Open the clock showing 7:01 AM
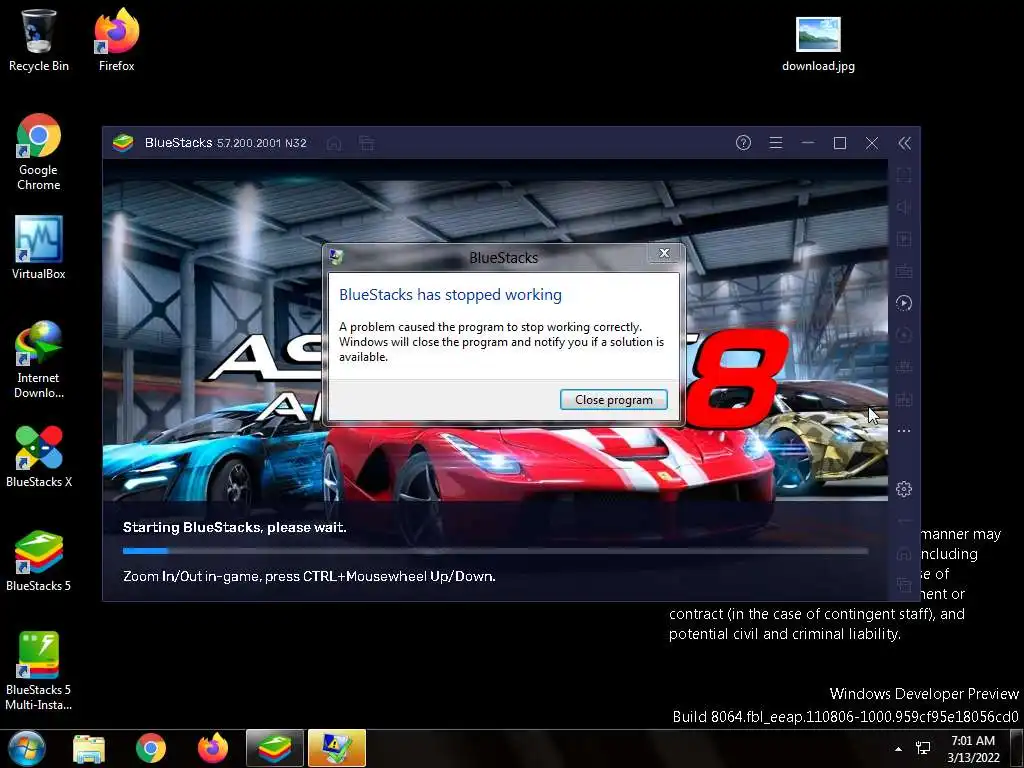The width and height of the screenshot is (1024, 768). [x=973, y=748]
